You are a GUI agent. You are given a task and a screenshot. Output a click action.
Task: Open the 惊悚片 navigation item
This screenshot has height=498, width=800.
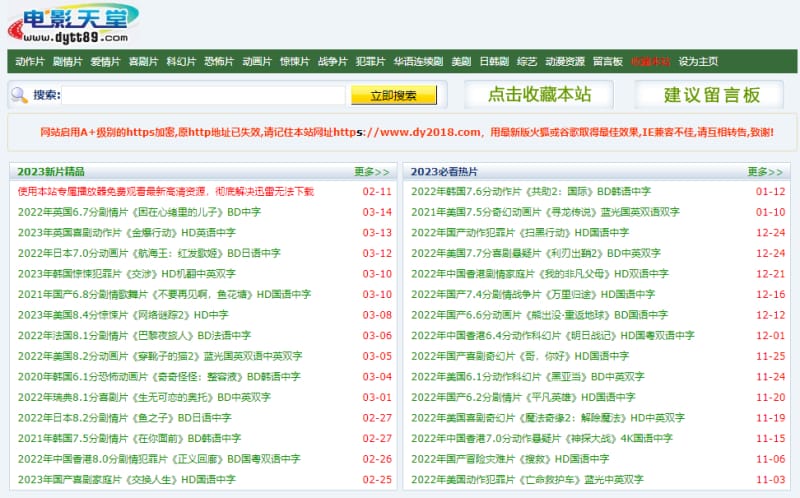coord(294,62)
